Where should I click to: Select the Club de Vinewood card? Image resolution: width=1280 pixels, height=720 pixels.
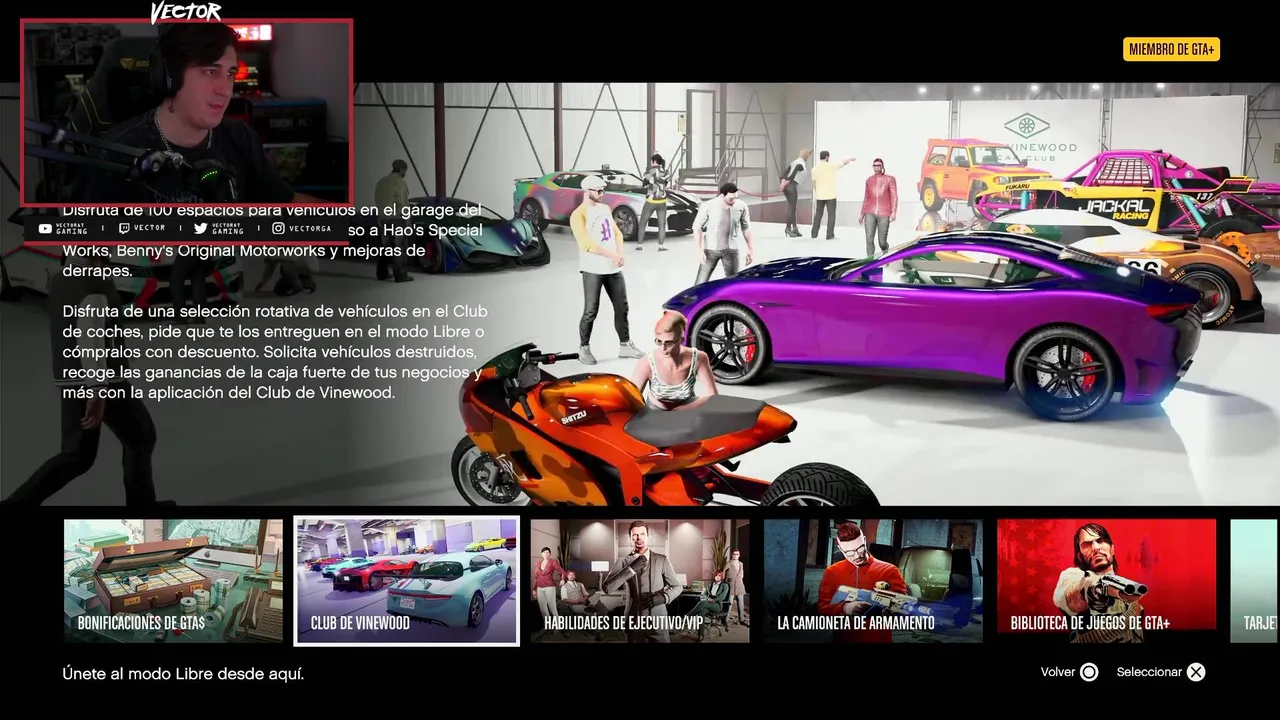(407, 581)
